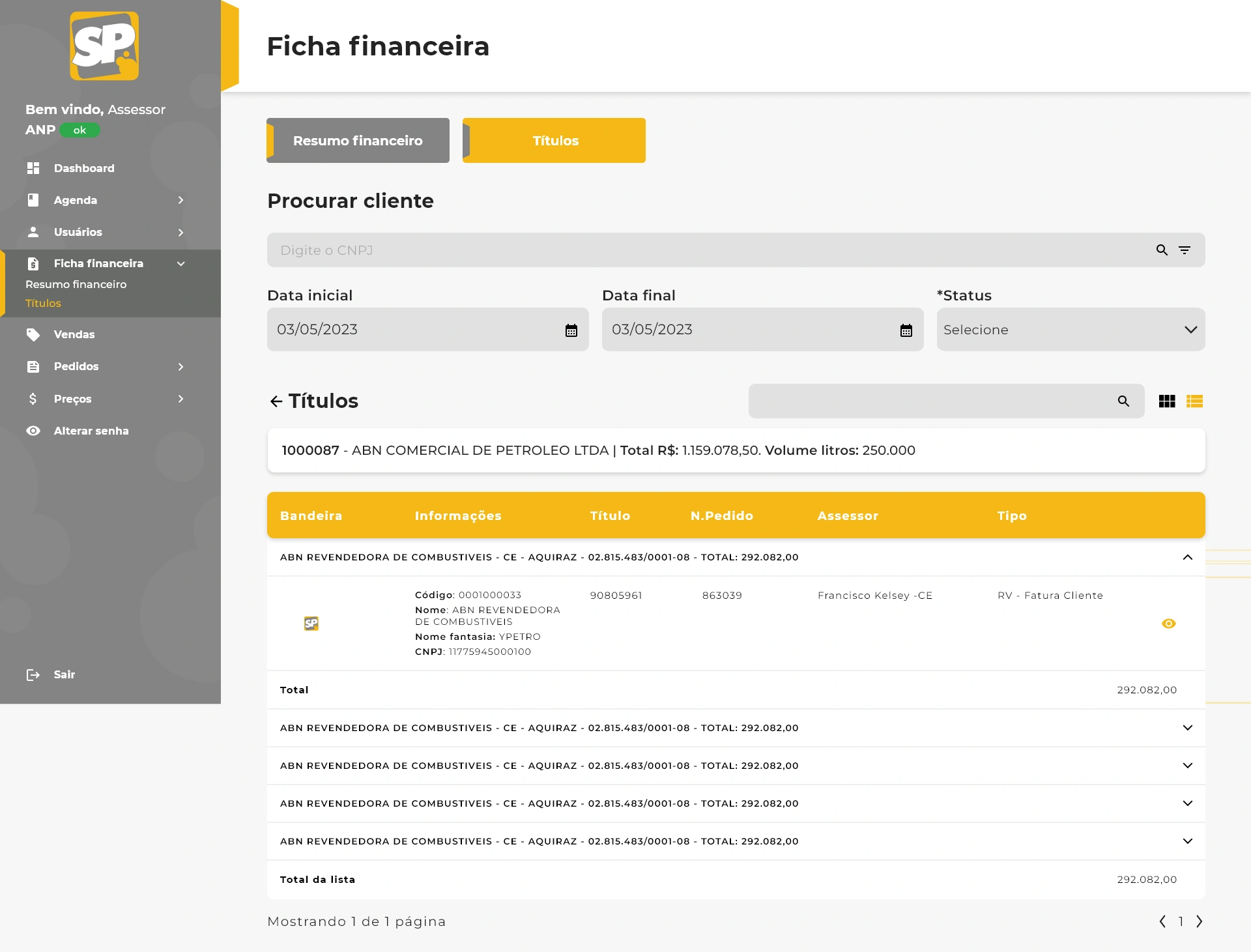The height and width of the screenshot is (952, 1251).
Task: Switch to list view layout
Action: tap(1194, 401)
